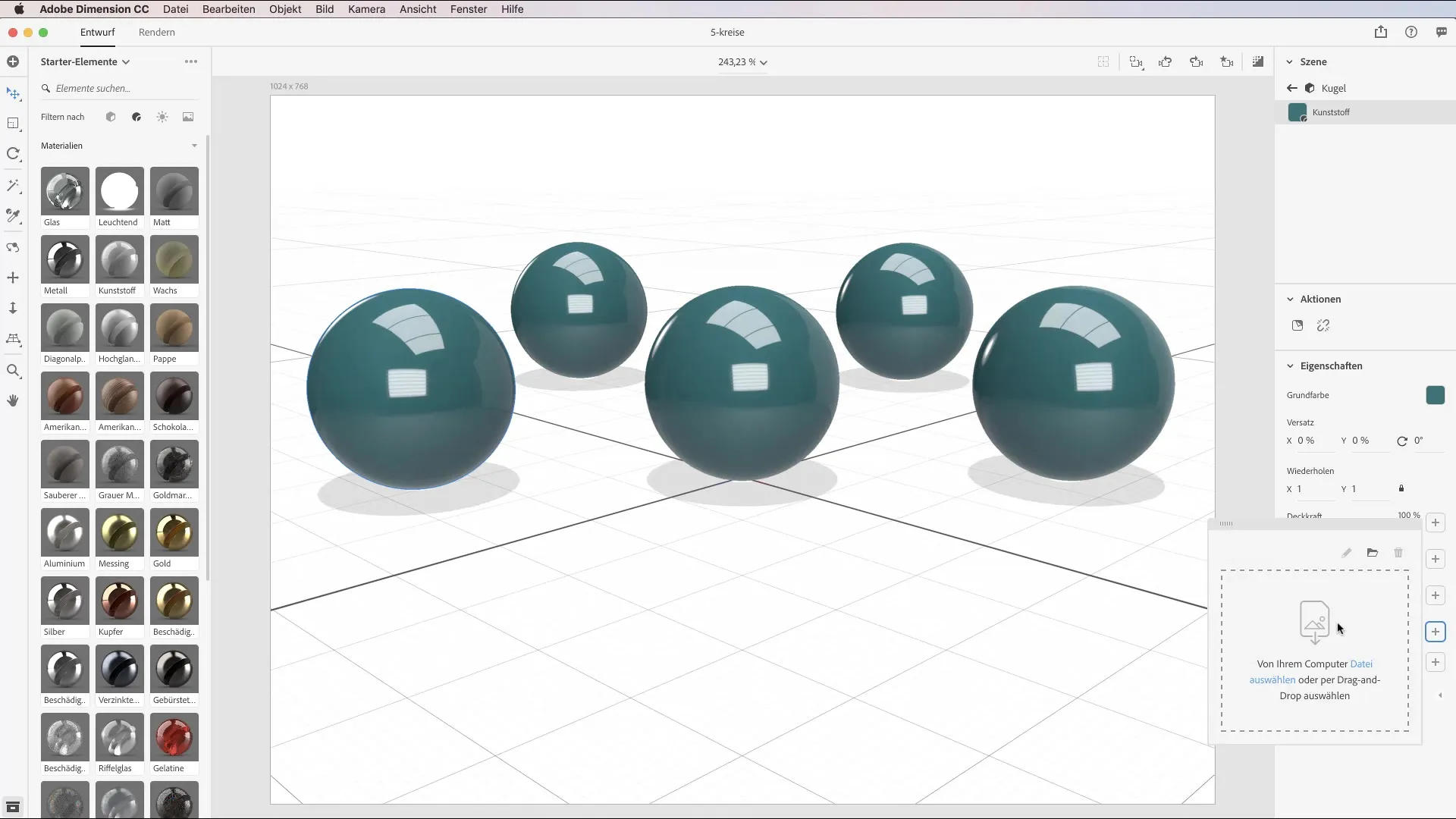This screenshot has height=819, width=1456.
Task: Open the Adobe Dimension CC menu
Action: [94, 9]
